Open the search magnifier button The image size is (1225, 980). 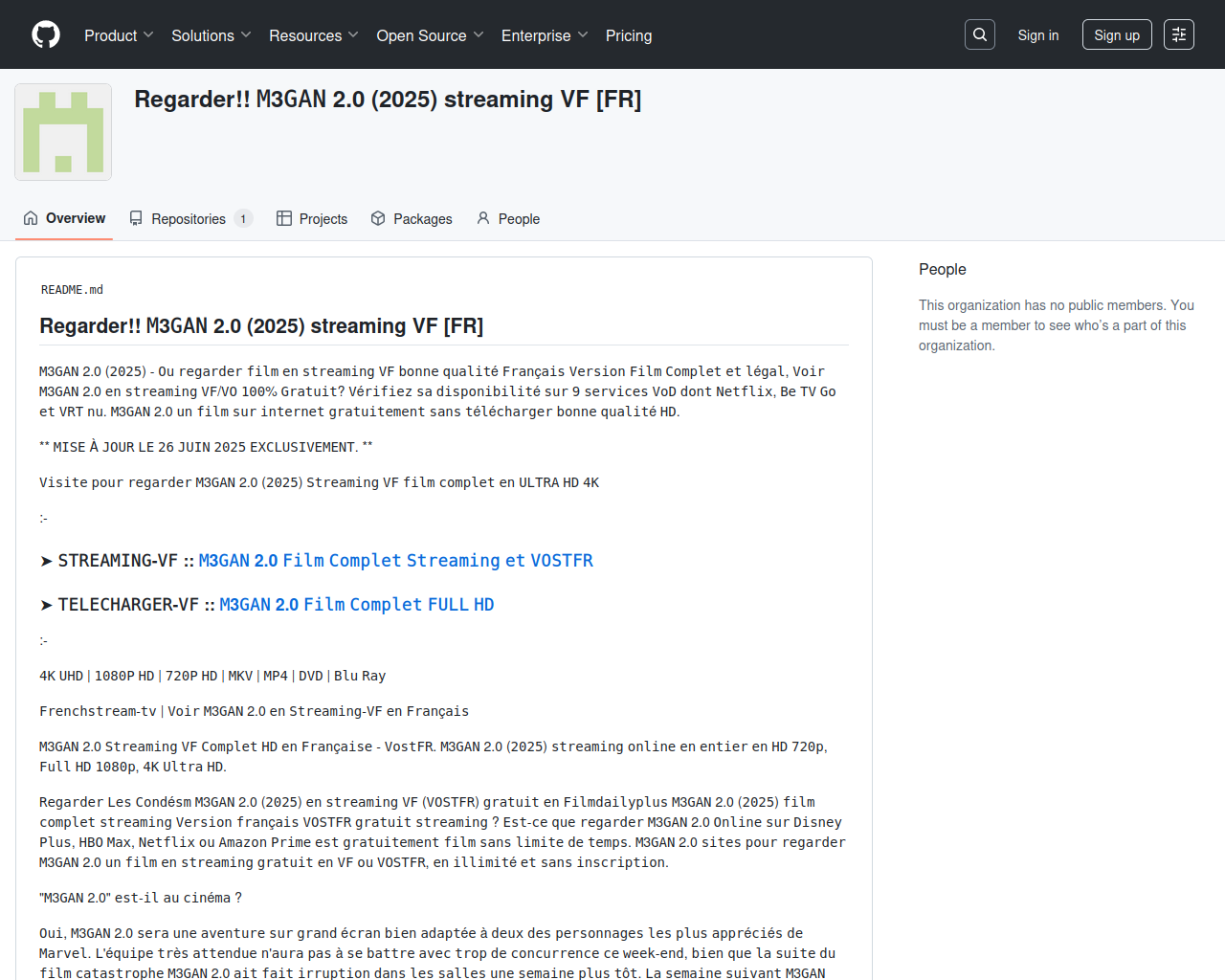click(x=980, y=34)
